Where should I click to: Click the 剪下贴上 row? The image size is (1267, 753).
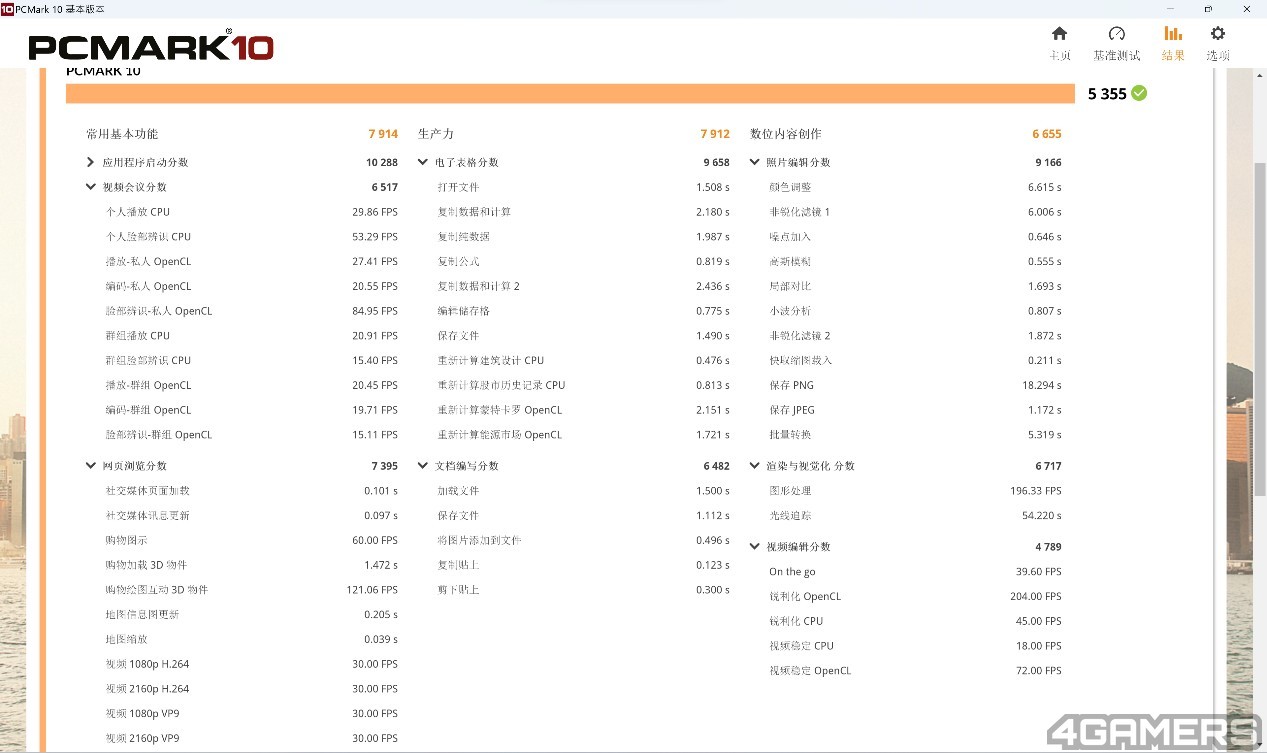click(x=584, y=590)
